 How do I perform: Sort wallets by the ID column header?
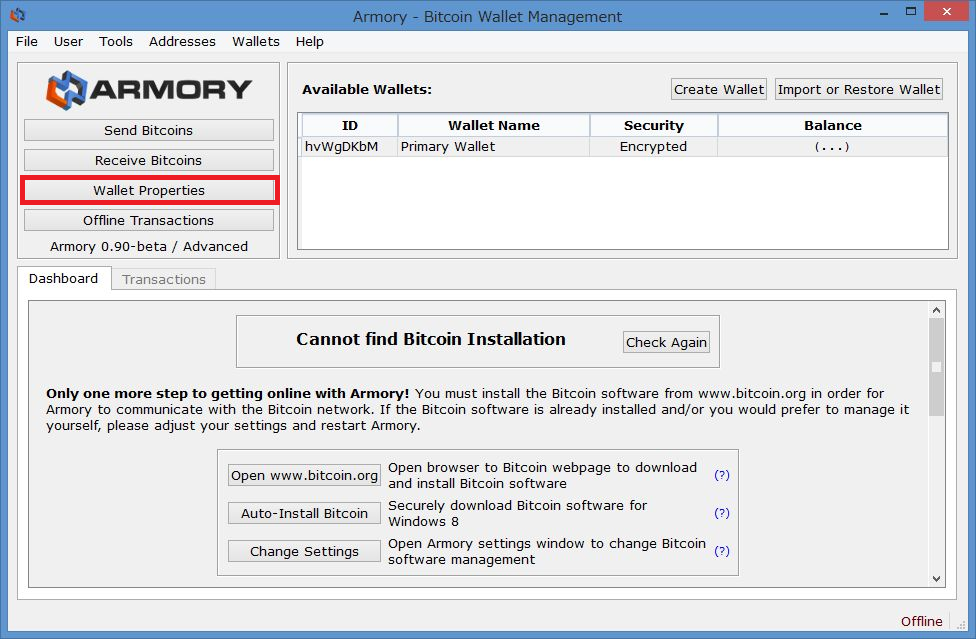(350, 126)
